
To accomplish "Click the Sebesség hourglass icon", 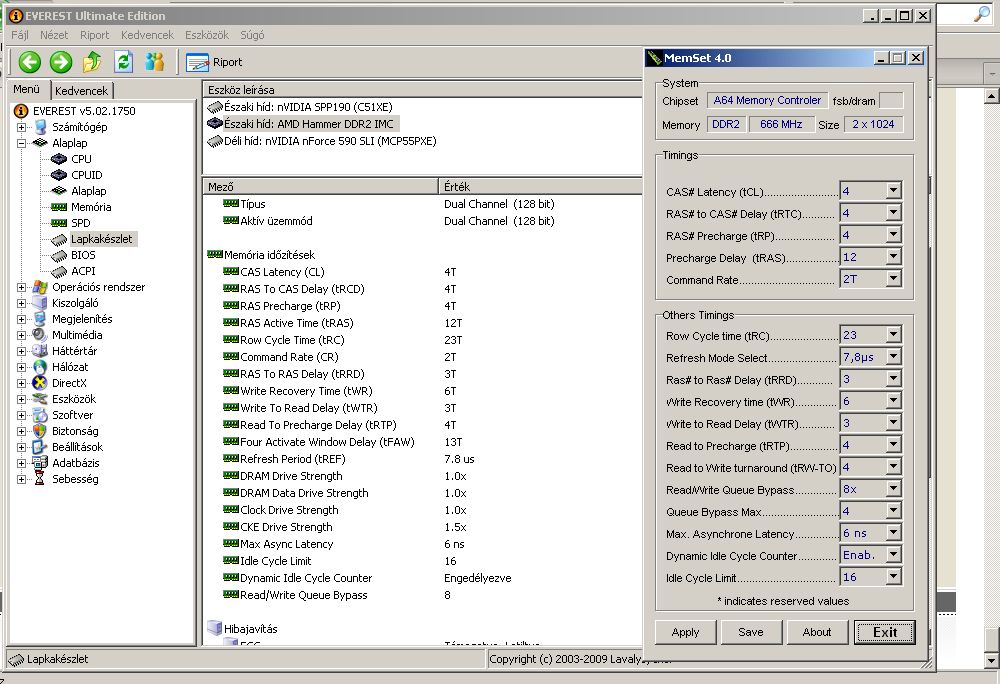I will [40, 479].
